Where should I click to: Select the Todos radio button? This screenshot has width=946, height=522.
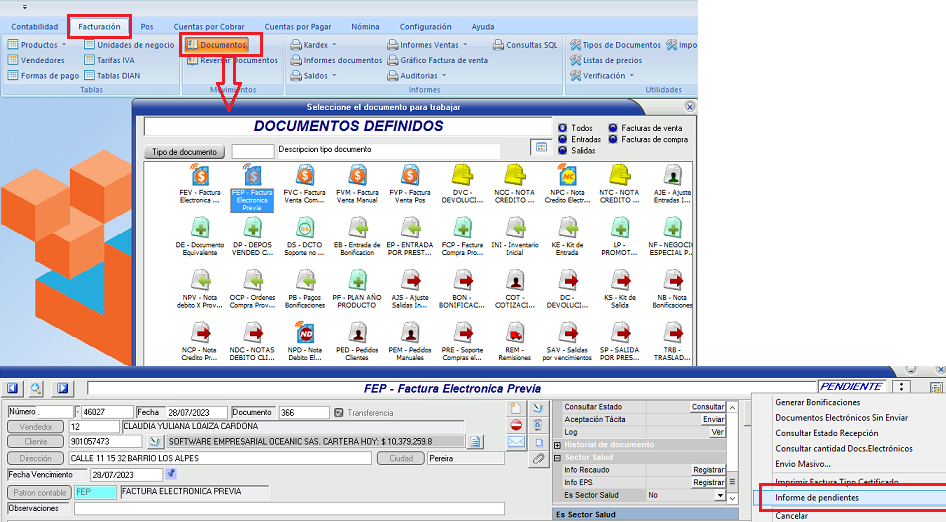[563, 128]
